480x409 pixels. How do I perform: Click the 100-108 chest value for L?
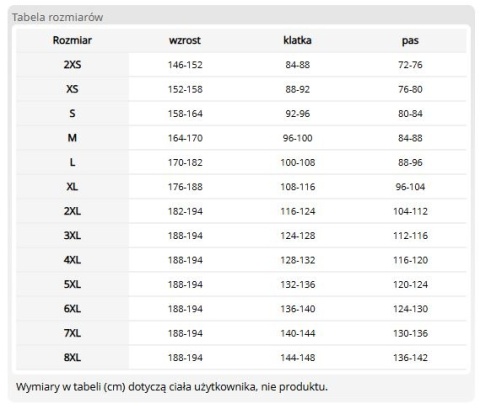click(298, 162)
